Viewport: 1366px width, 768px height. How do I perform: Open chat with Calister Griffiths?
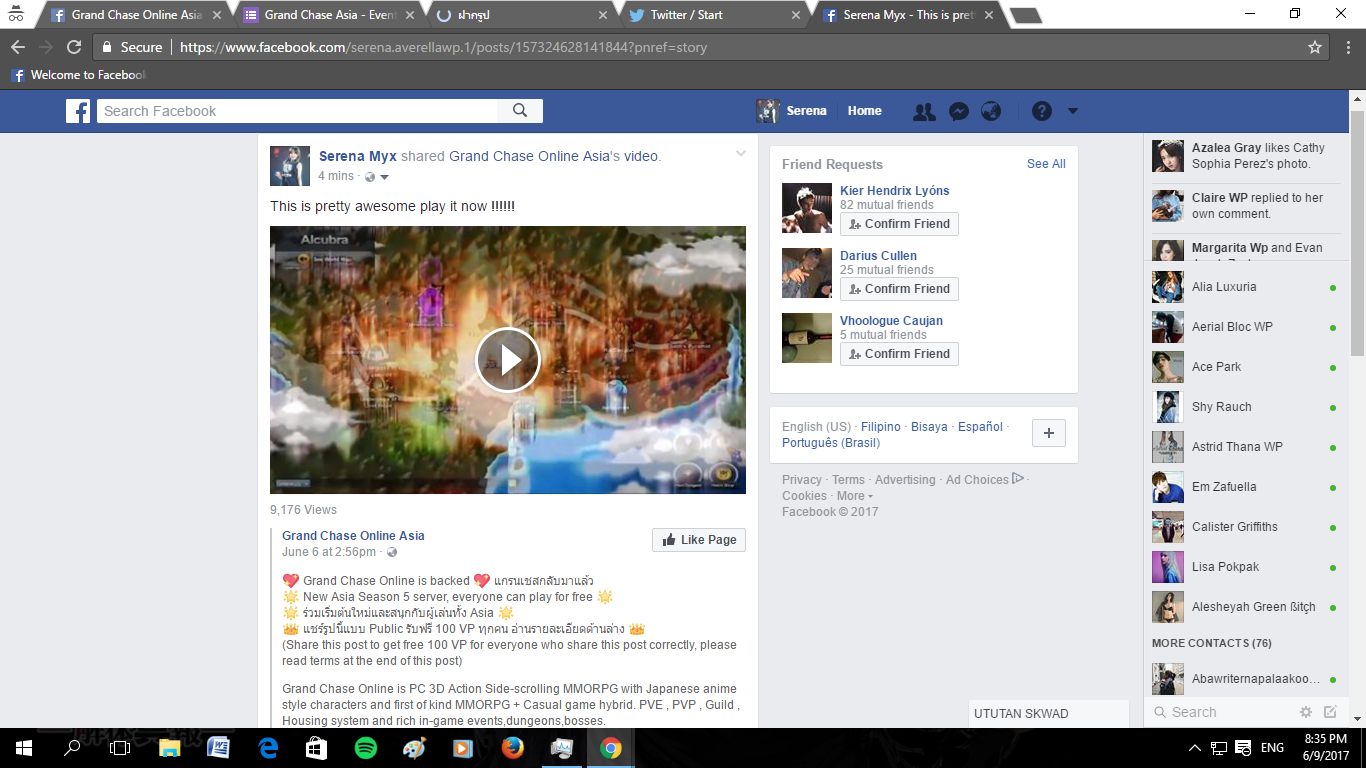click(x=1246, y=527)
